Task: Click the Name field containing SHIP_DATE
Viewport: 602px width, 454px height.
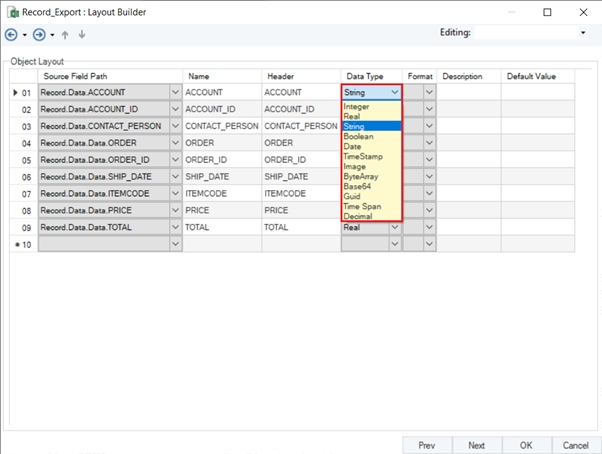Action: (221, 177)
